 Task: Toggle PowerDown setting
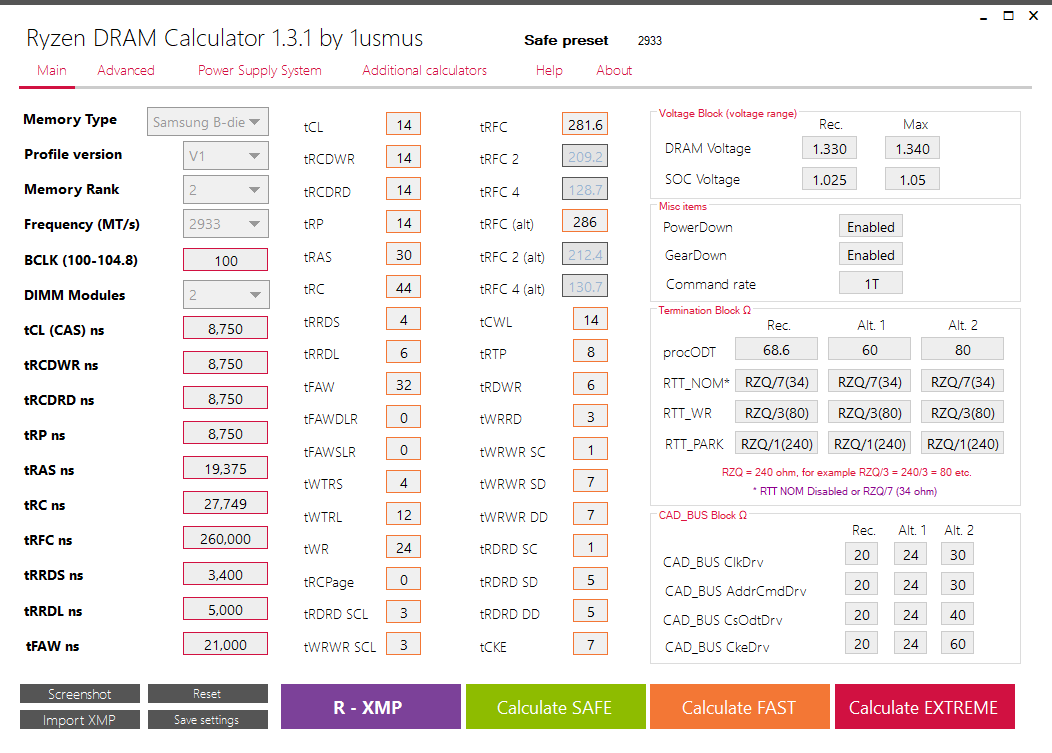(870, 226)
